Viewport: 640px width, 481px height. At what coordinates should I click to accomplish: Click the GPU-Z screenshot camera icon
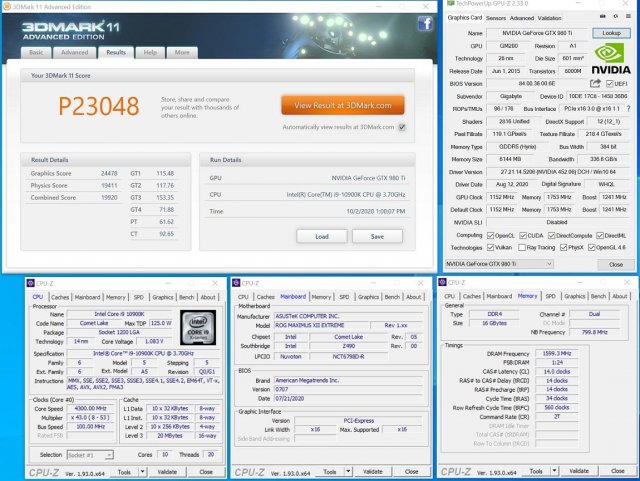click(x=603, y=17)
